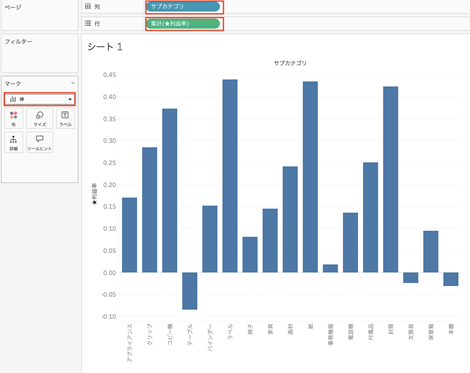Select the 保管箱 bar
Screen dimensions: 470x373
click(x=431, y=252)
